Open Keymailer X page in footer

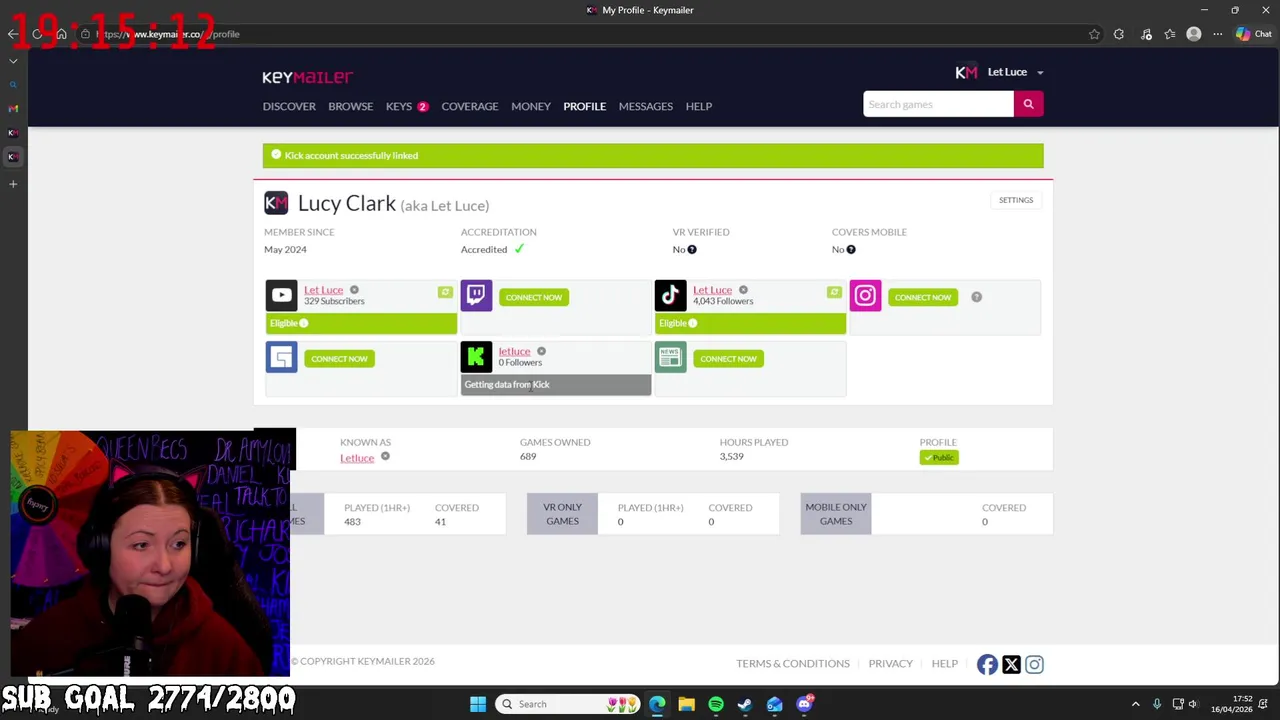pyautogui.click(x=1011, y=664)
